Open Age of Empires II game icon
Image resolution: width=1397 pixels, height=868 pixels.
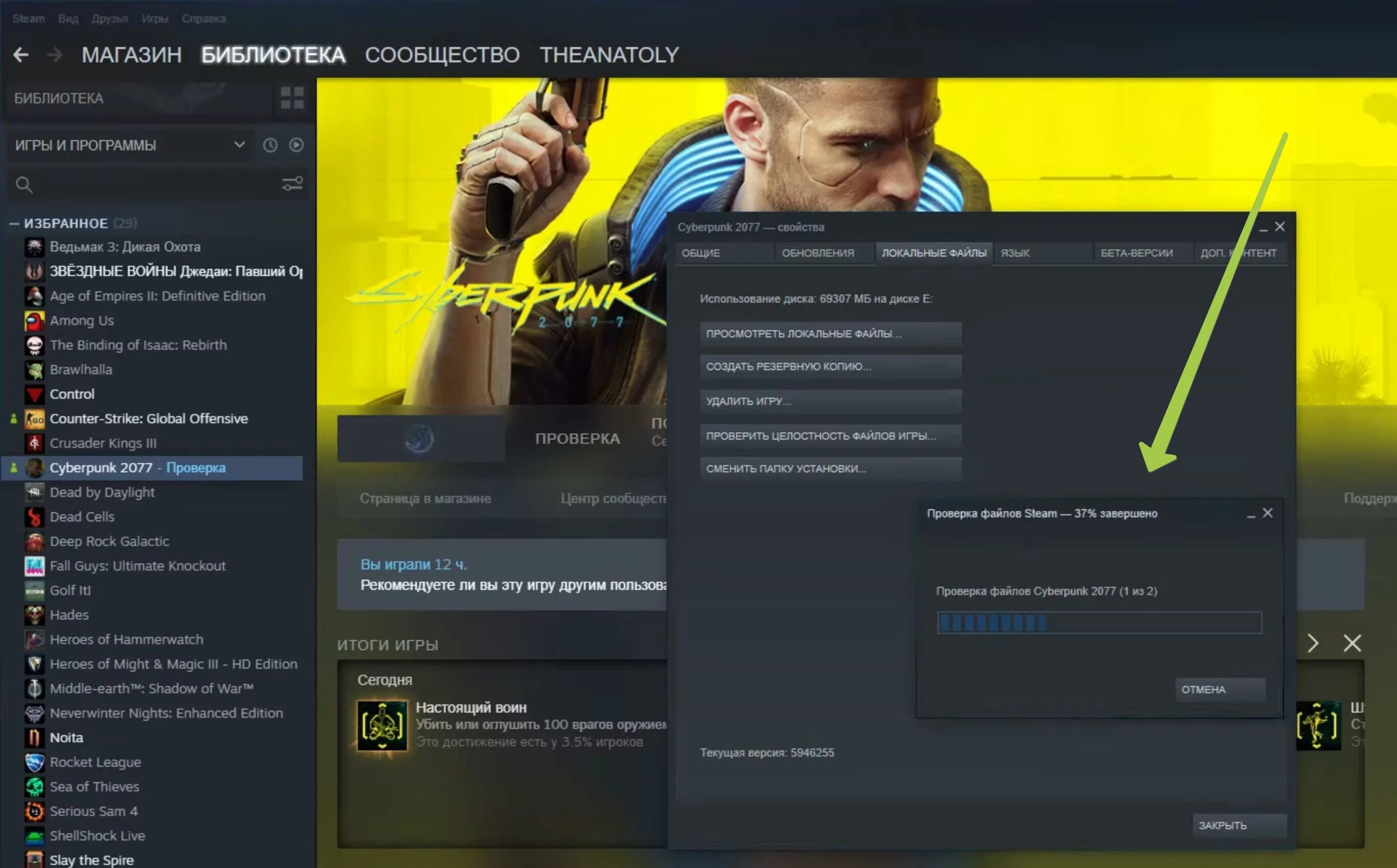pyautogui.click(x=34, y=296)
